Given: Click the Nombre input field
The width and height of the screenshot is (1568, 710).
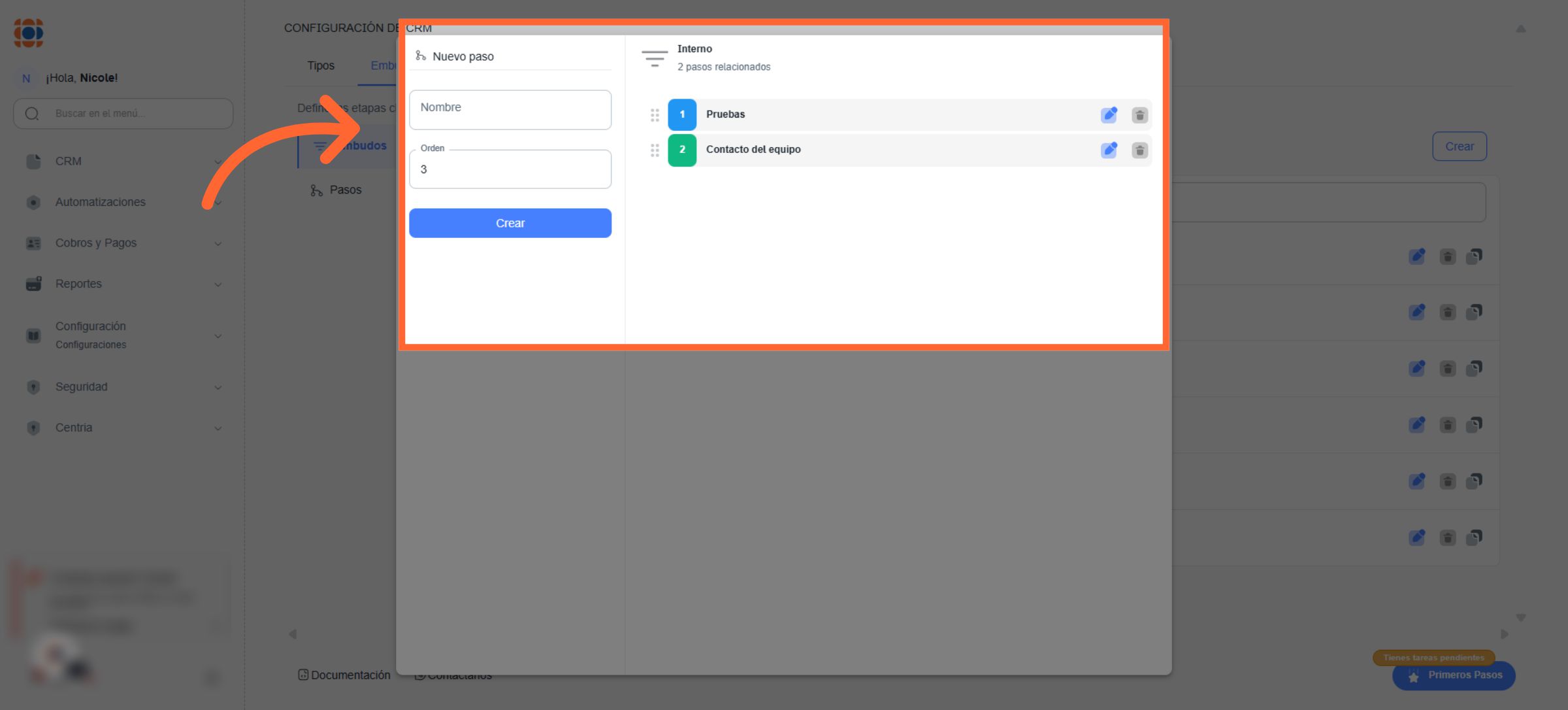Looking at the screenshot, I should click(510, 110).
